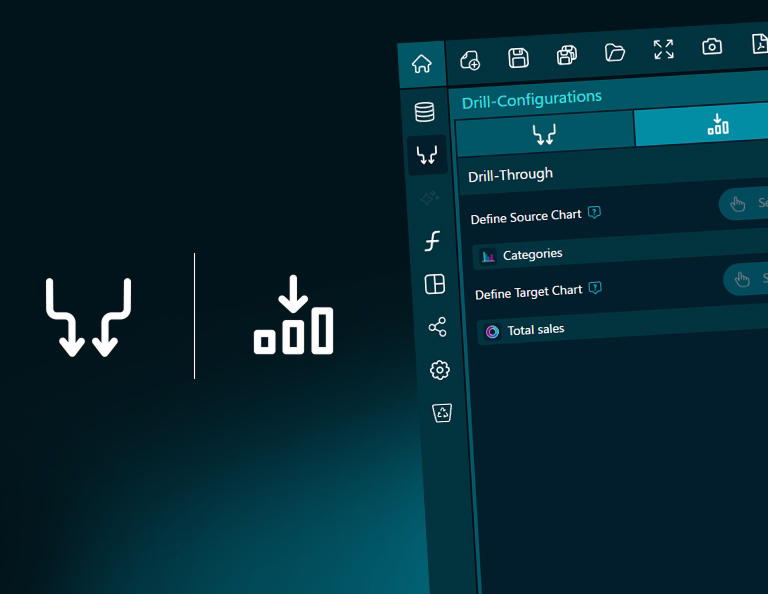Click the Save All multi-disk icon
This screenshot has height=594, width=768.
pyautogui.click(x=567, y=54)
